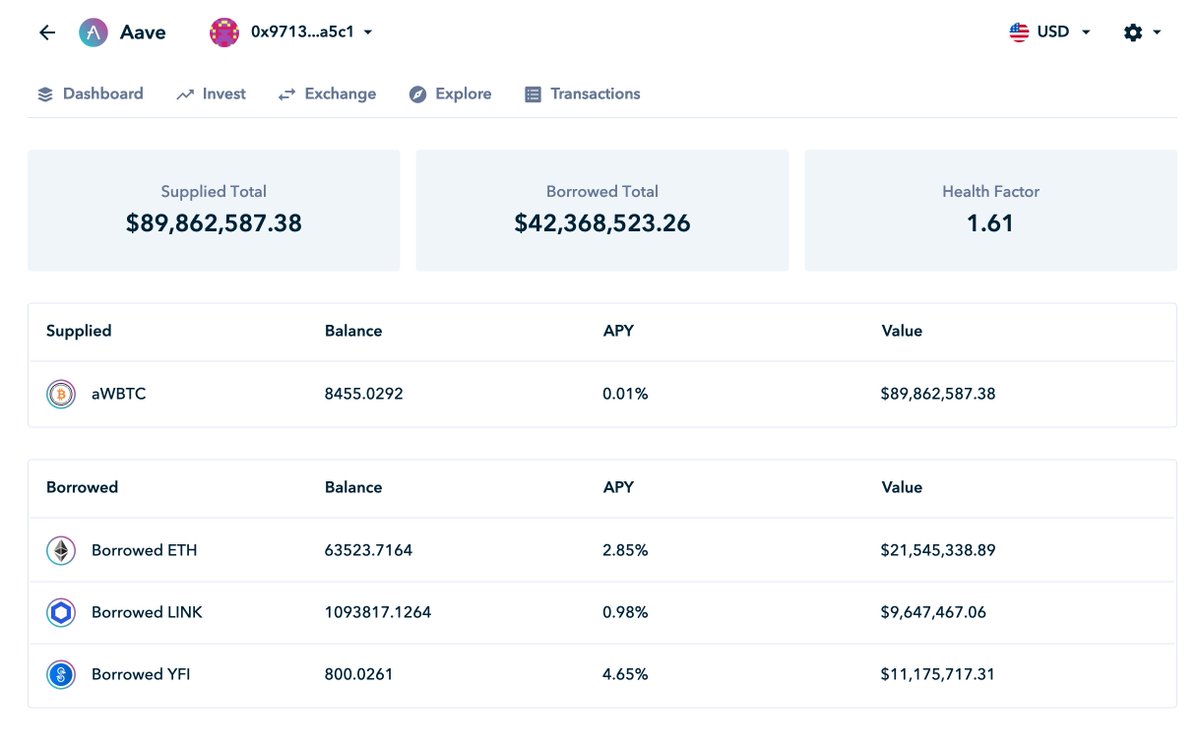Select the LINK APY 0.98%
Screen dimensions: 1200x750
coord(625,612)
